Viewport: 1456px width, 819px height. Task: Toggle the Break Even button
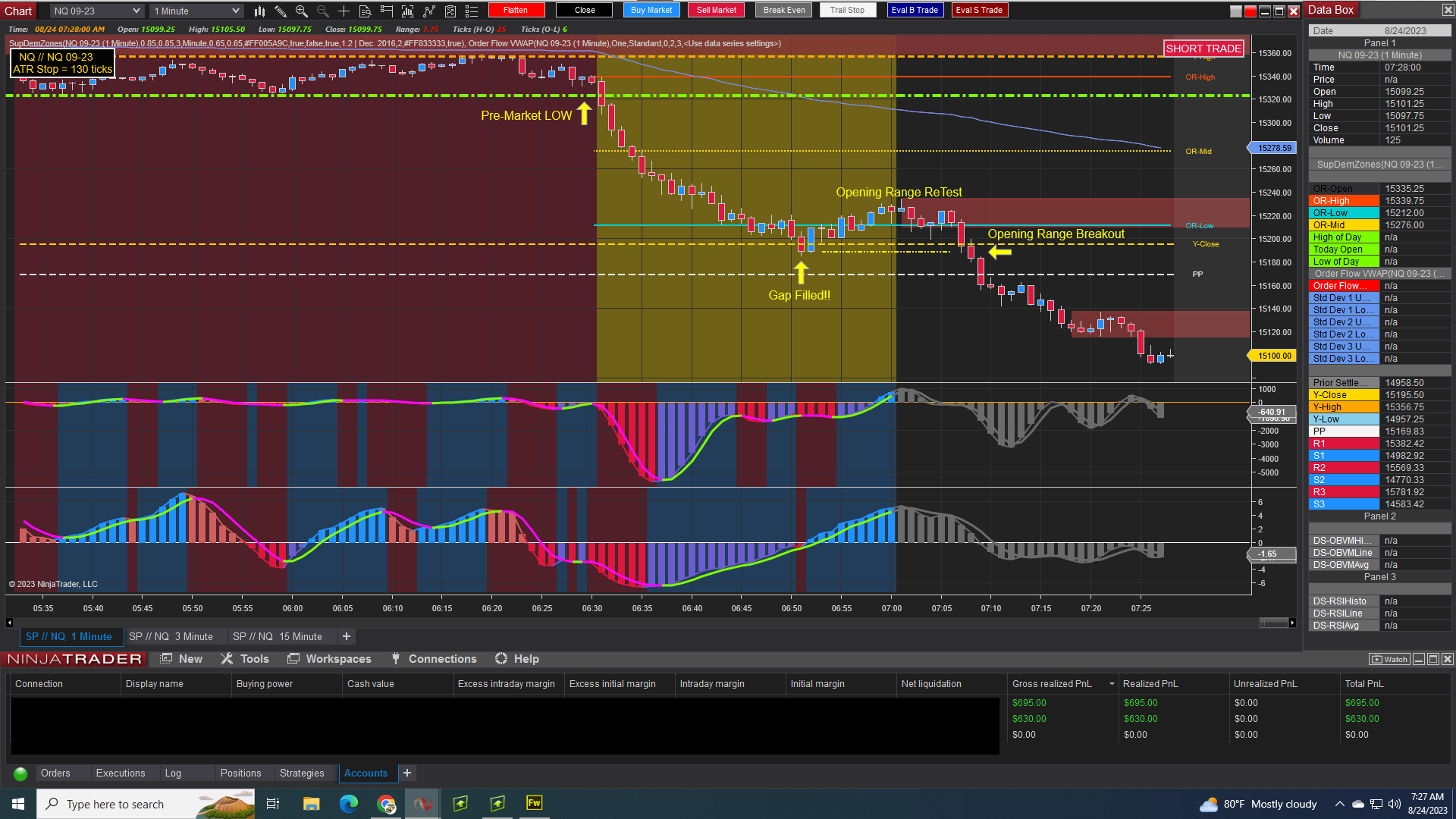click(x=784, y=10)
